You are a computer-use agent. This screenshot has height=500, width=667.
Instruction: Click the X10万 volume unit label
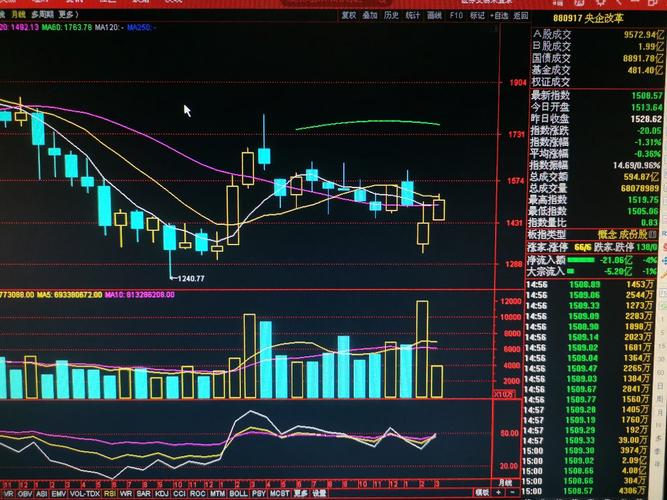point(504,394)
